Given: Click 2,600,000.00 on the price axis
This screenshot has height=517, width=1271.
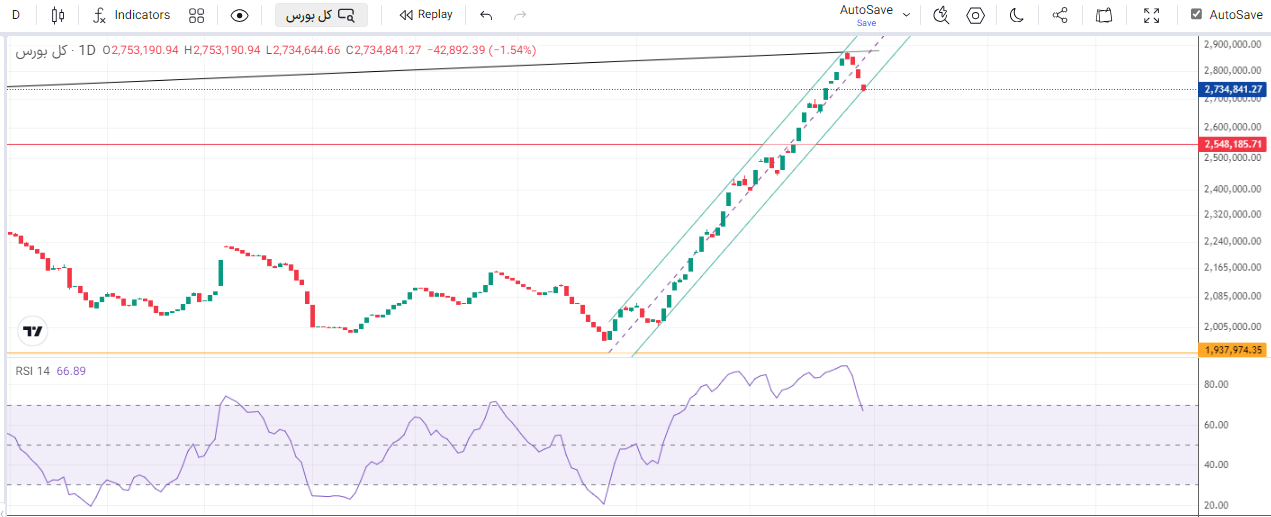Looking at the screenshot, I should [x=1232, y=127].
